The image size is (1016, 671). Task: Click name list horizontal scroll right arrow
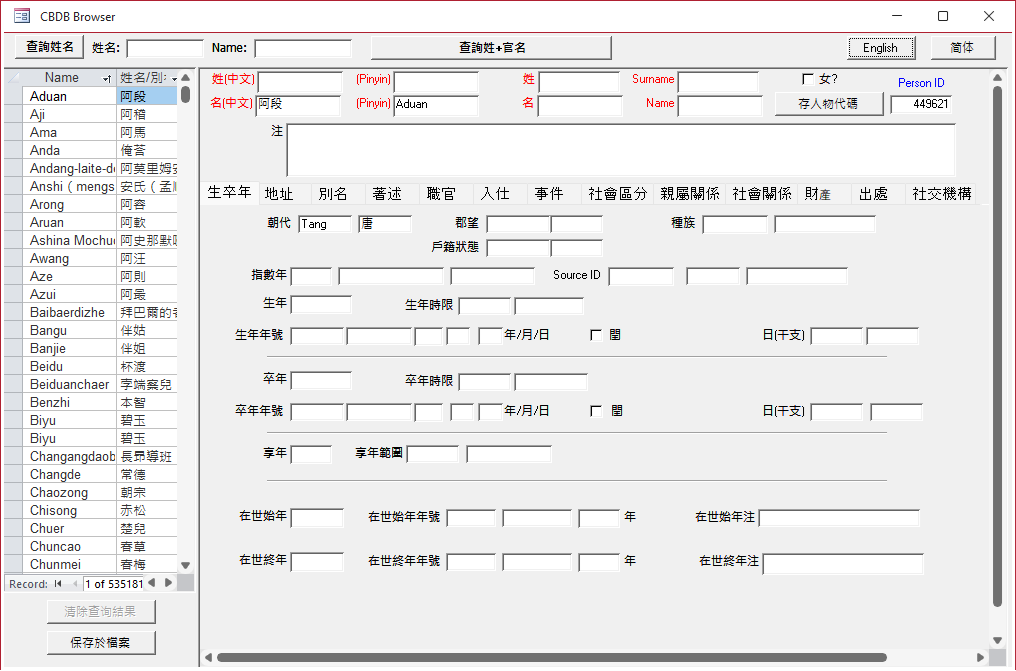169,582
